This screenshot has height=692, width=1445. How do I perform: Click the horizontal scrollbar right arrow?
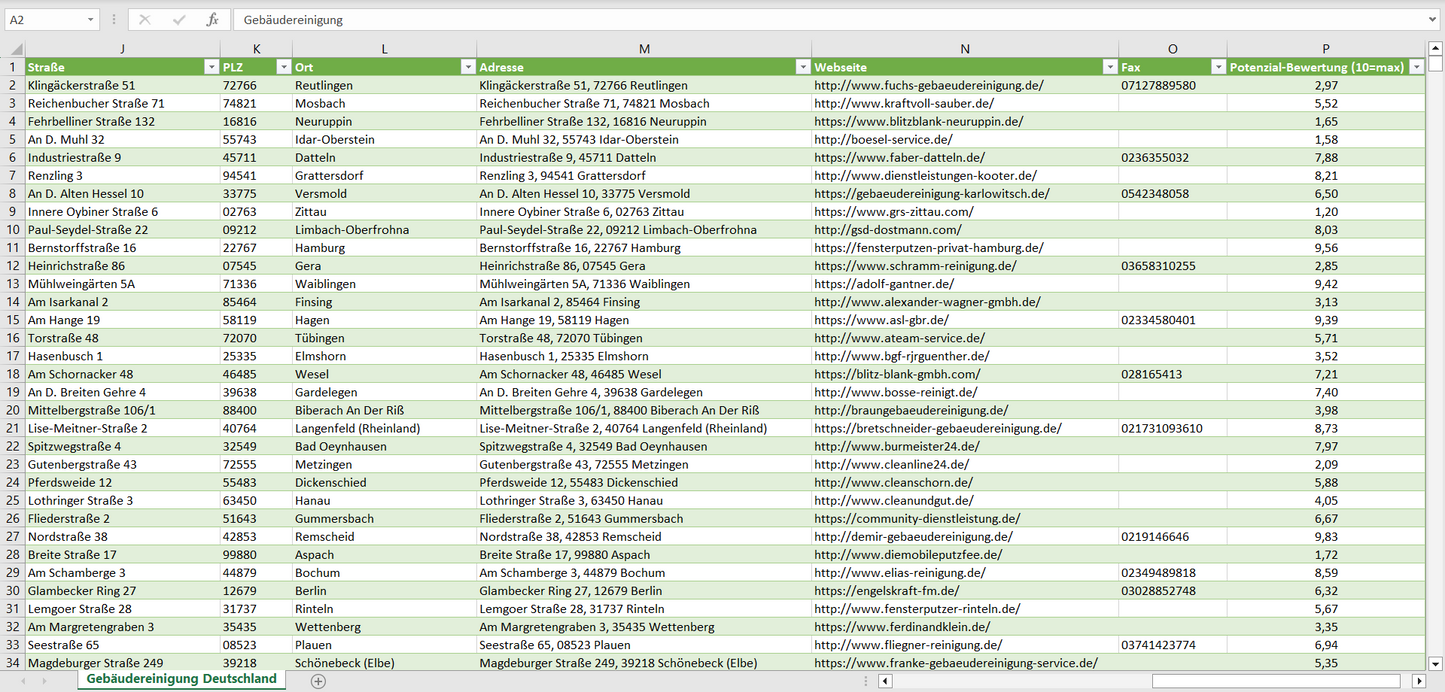(1418, 681)
